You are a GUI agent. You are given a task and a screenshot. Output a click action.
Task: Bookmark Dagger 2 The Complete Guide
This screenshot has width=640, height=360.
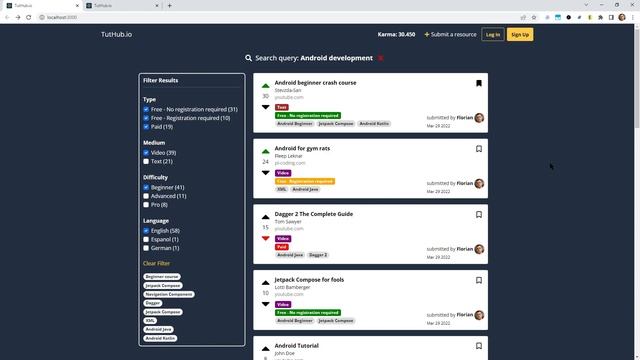479,215
